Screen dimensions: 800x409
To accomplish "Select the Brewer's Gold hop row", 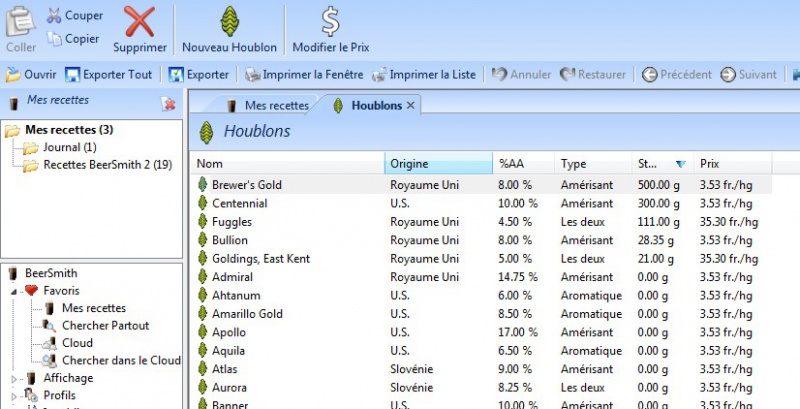I will click(247, 185).
